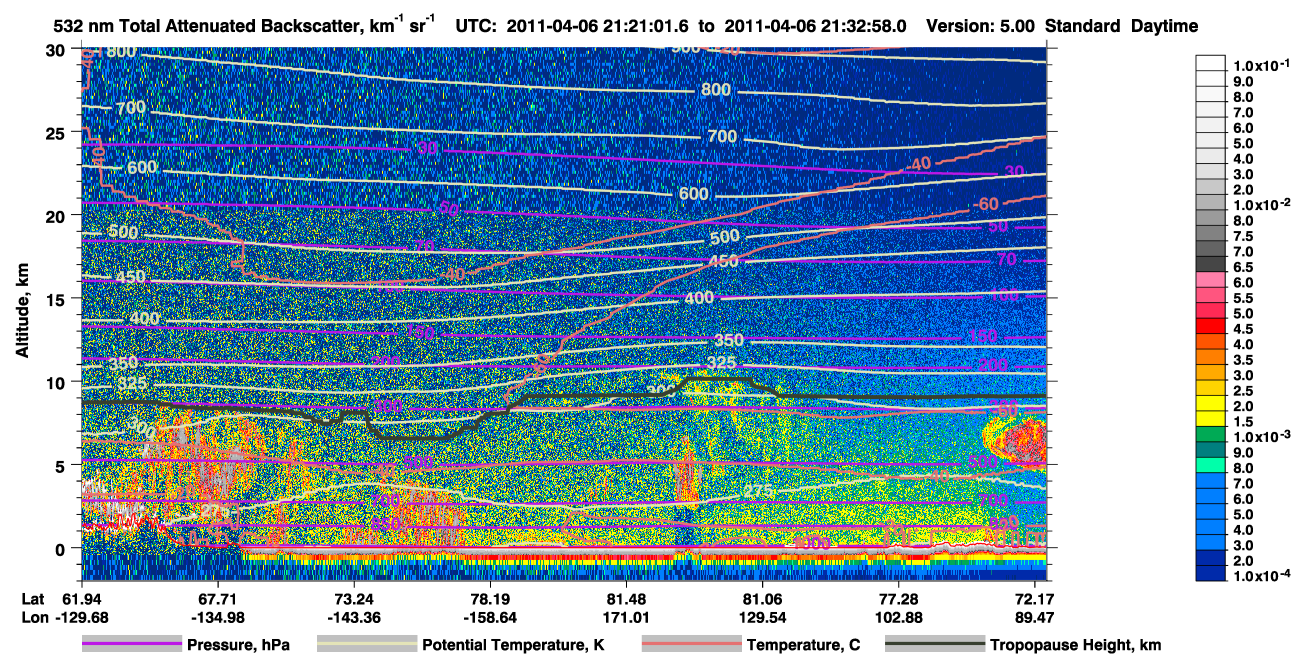
Task: Click longitude value -158.64
Action: point(490,617)
